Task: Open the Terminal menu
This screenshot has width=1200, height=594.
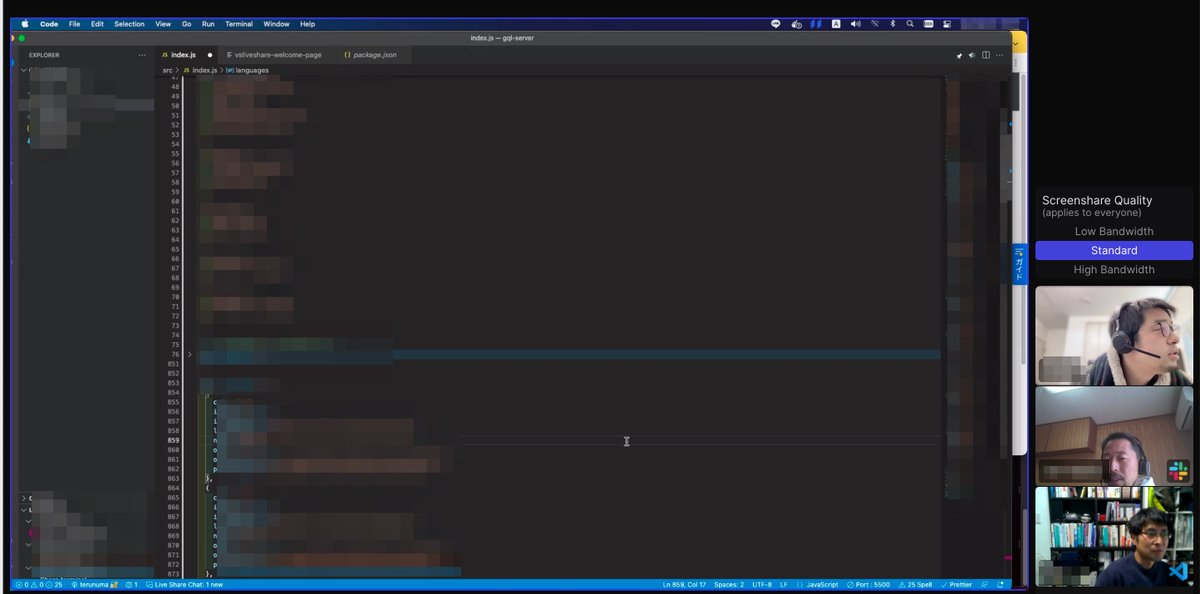Action: click(239, 24)
